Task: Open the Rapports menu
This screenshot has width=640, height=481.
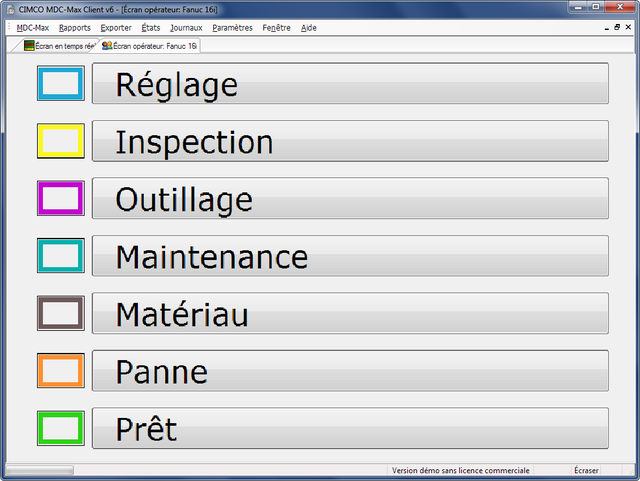Action: 75,28
